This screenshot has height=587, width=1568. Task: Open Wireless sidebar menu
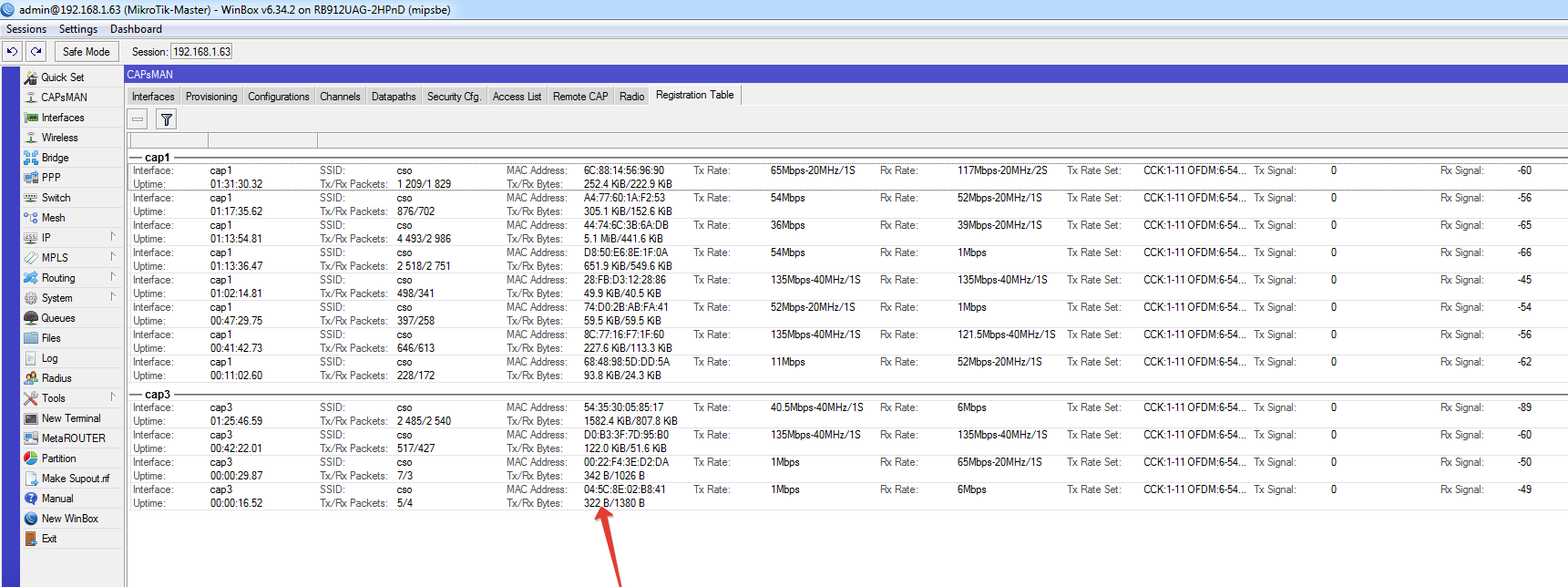(59, 138)
